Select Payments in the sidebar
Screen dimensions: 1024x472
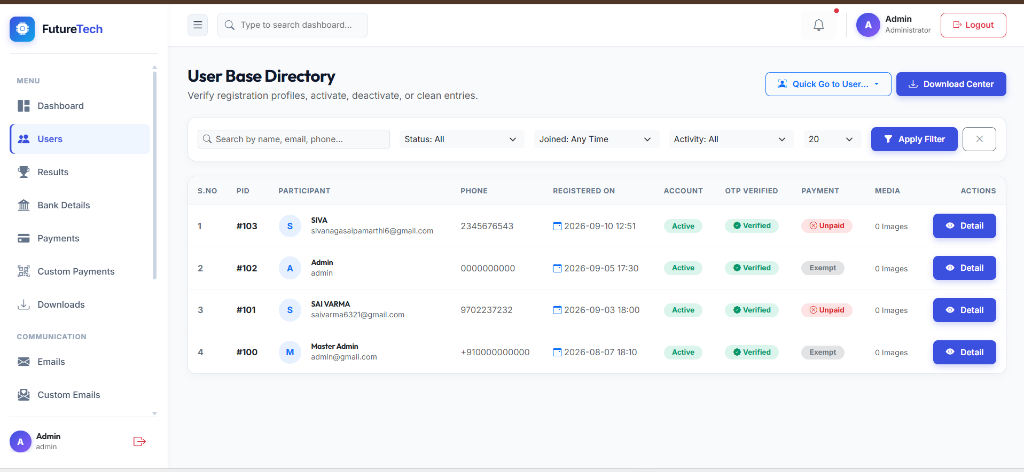tap(80, 238)
